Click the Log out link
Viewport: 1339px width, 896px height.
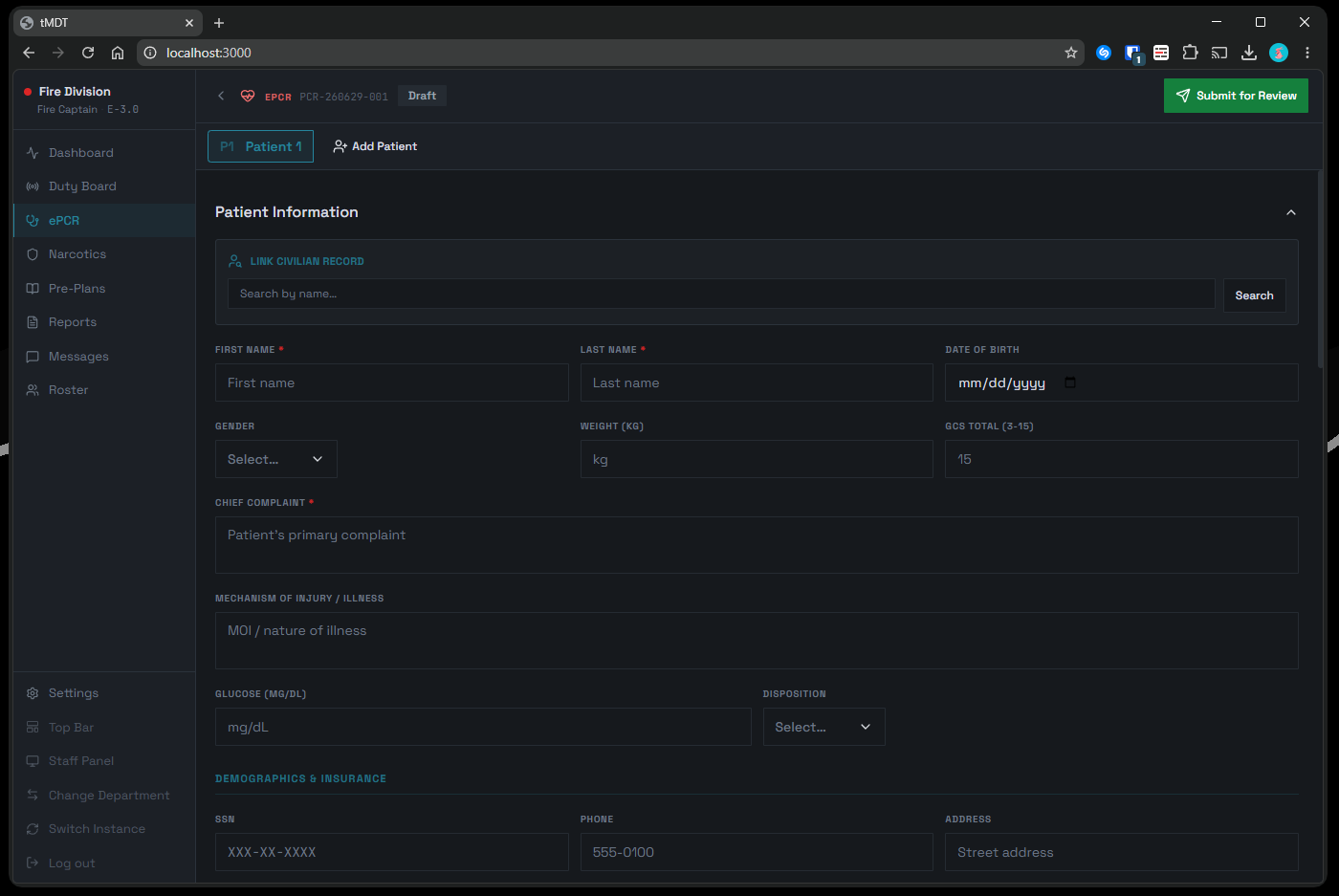tap(104, 863)
